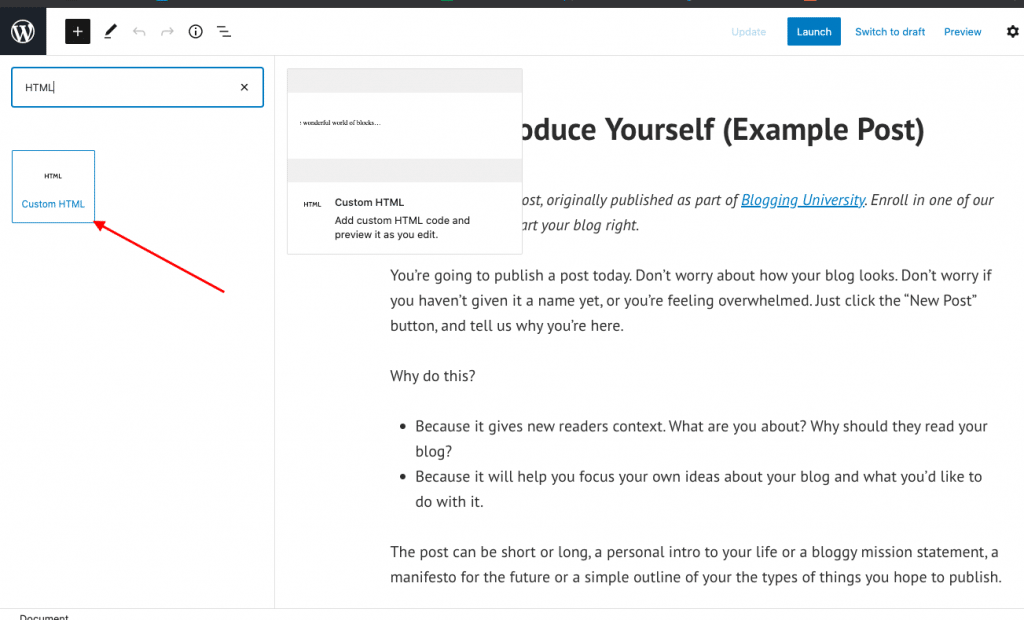Open the post Preview
The image size is (1024, 620).
pos(961,31)
